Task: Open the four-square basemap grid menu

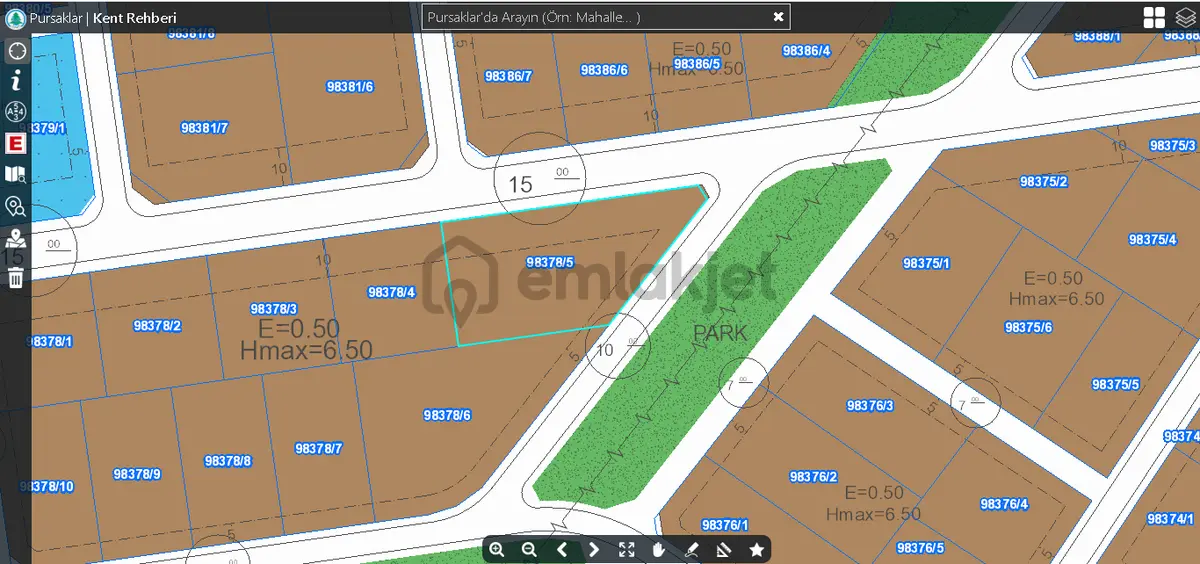Action: coord(1155,17)
